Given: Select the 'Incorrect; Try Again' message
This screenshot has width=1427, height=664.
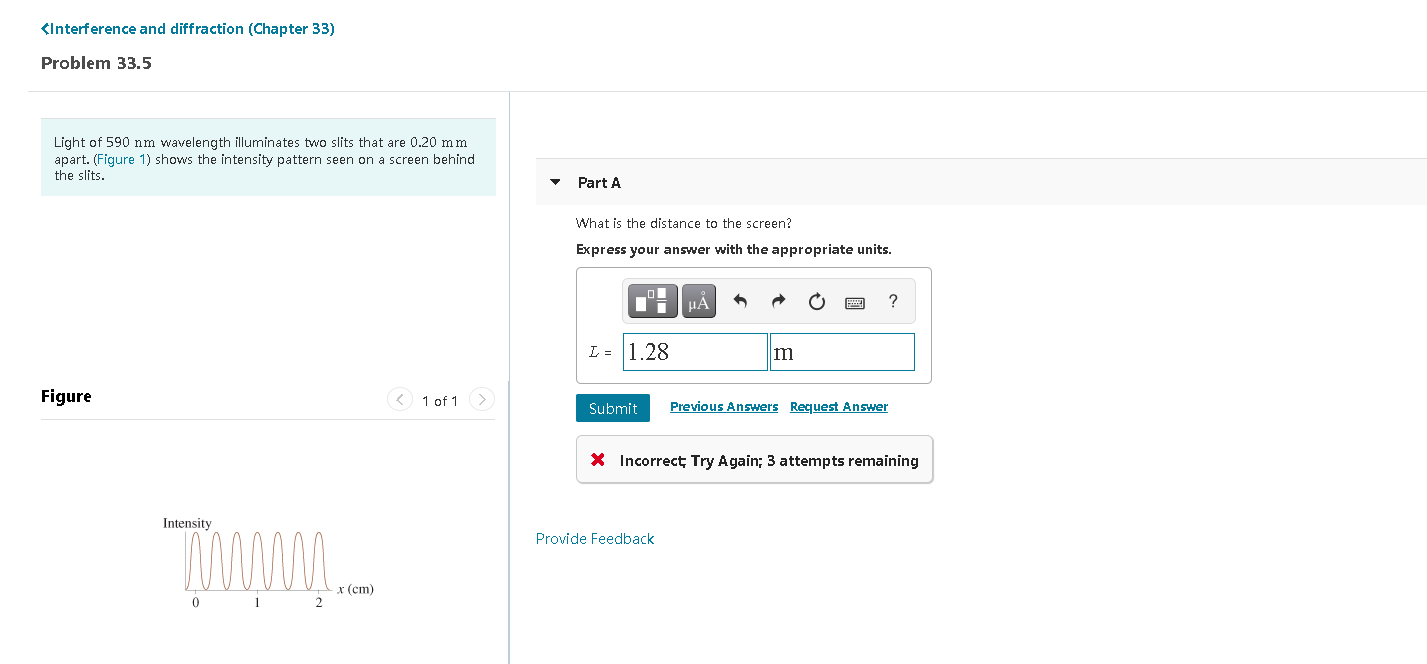Looking at the screenshot, I should (x=769, y=461).
